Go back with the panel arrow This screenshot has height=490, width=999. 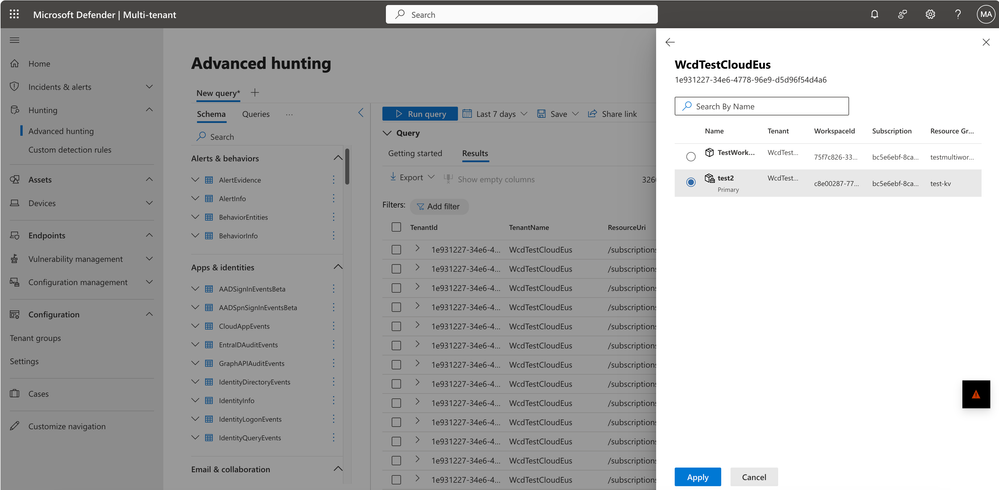click(x=670, y=42)
